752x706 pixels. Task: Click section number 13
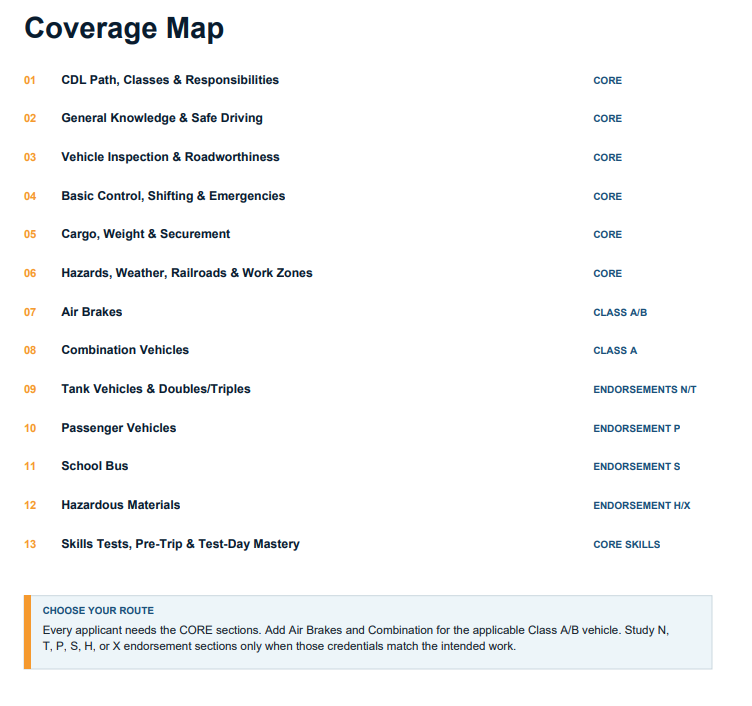coord(30,544)
